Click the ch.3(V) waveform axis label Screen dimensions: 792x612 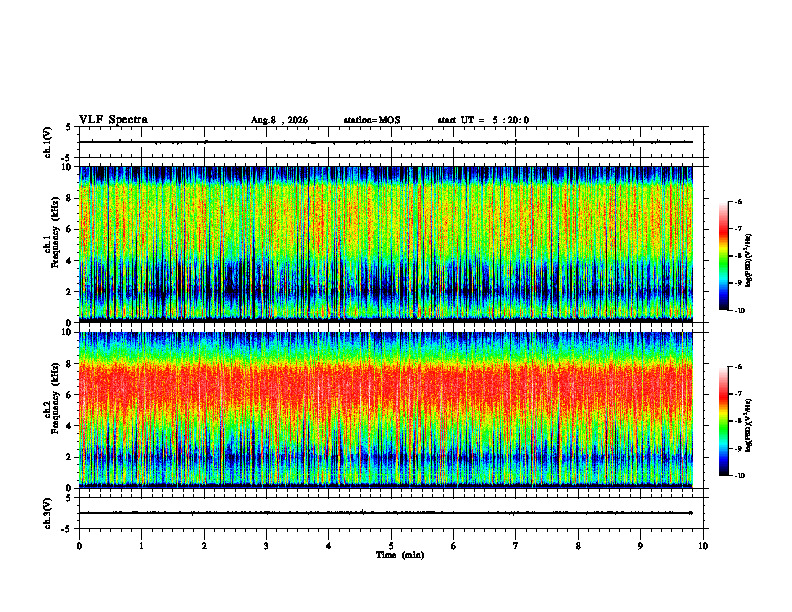(x=48, y=513)
